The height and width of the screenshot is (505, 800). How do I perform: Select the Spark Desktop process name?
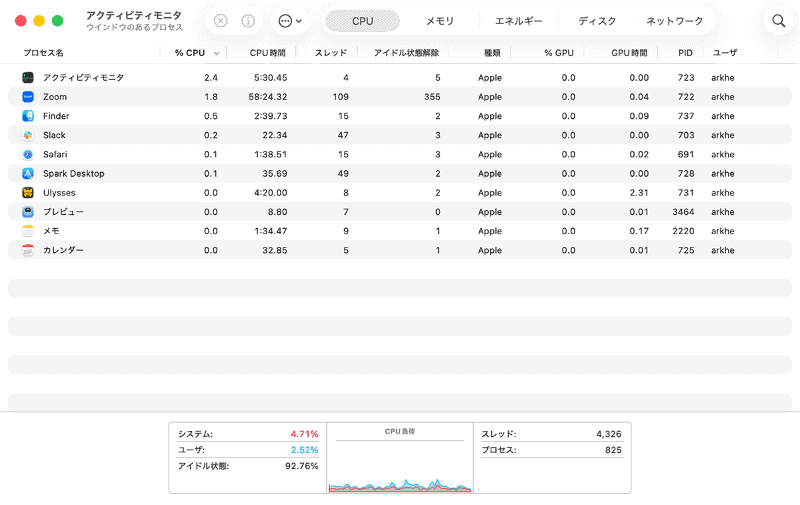point(73,173)
